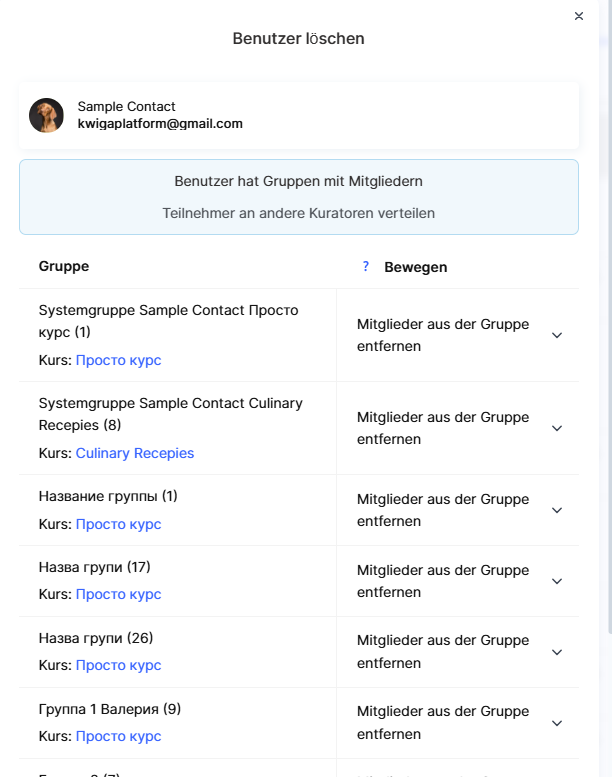The width and height of the screenshot is (612, 777).
Task: Open dropdown chevron for Группа 1 Валерия
Action: click(x=557, y=723)
